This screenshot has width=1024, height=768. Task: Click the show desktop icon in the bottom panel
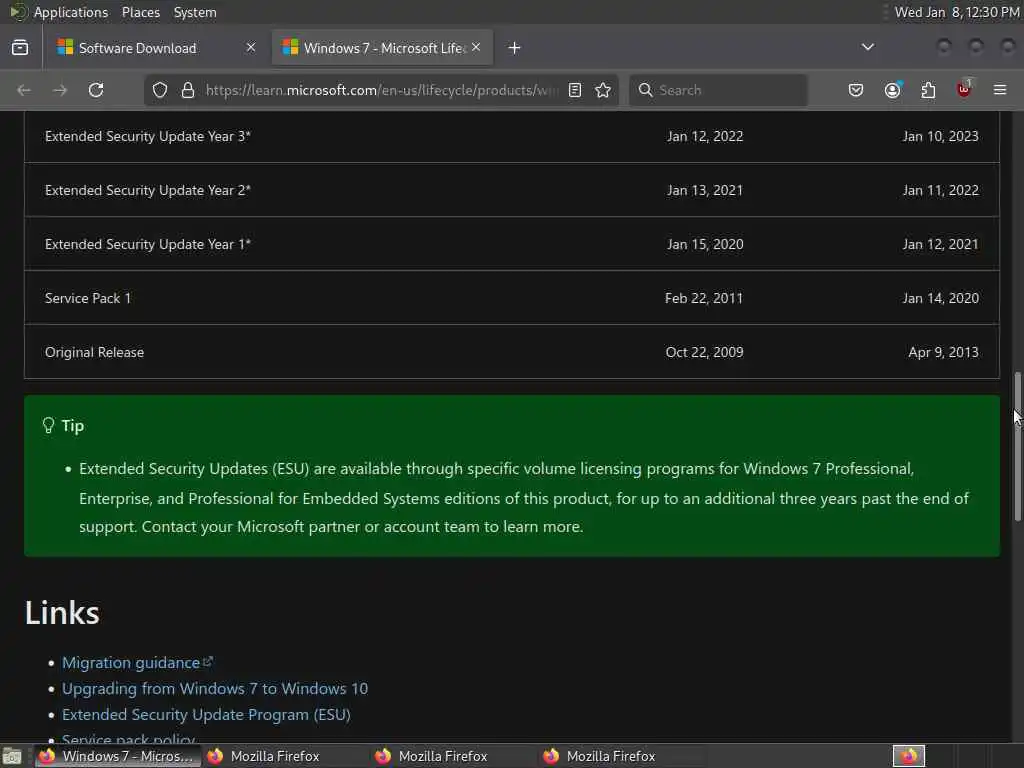[12, 756]
